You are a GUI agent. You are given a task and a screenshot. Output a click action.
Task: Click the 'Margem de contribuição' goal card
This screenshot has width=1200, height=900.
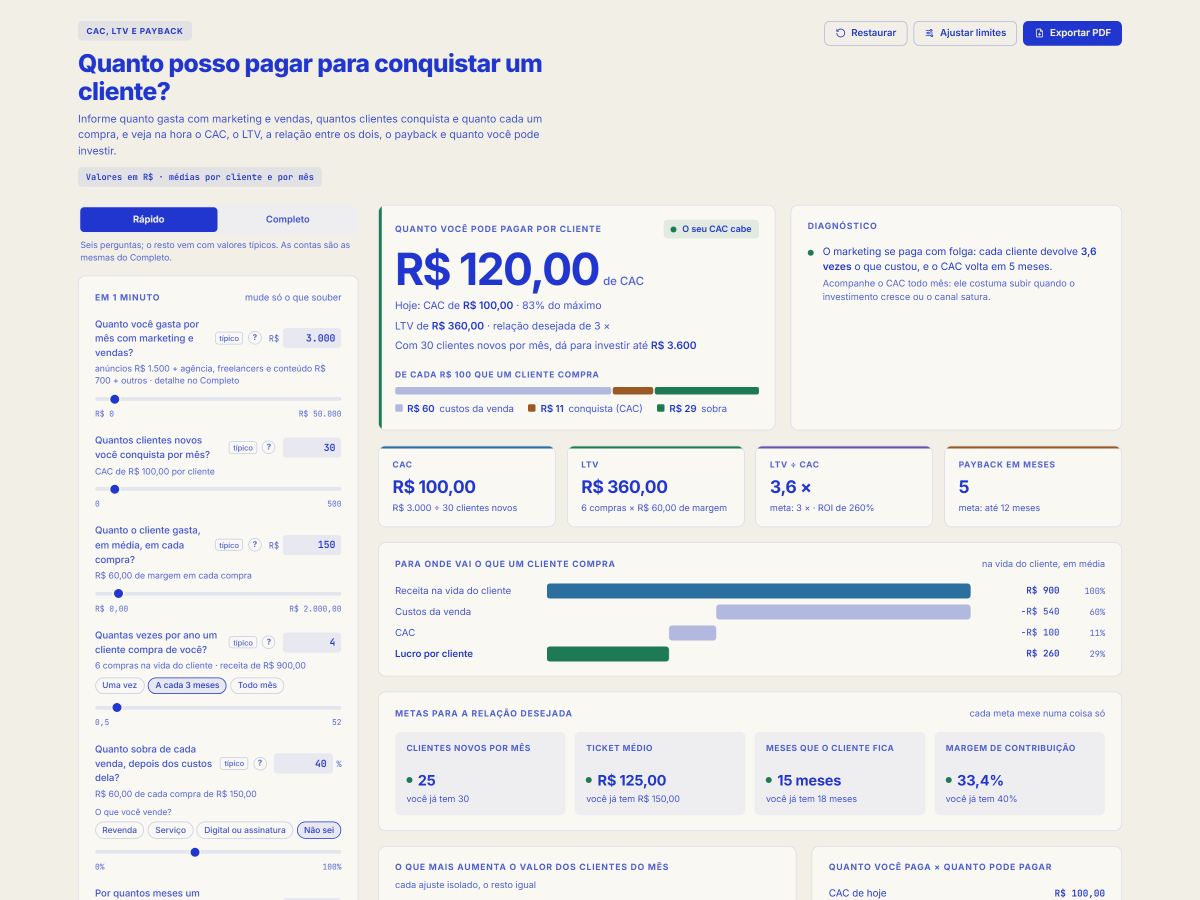click(x=1019, y=773)
